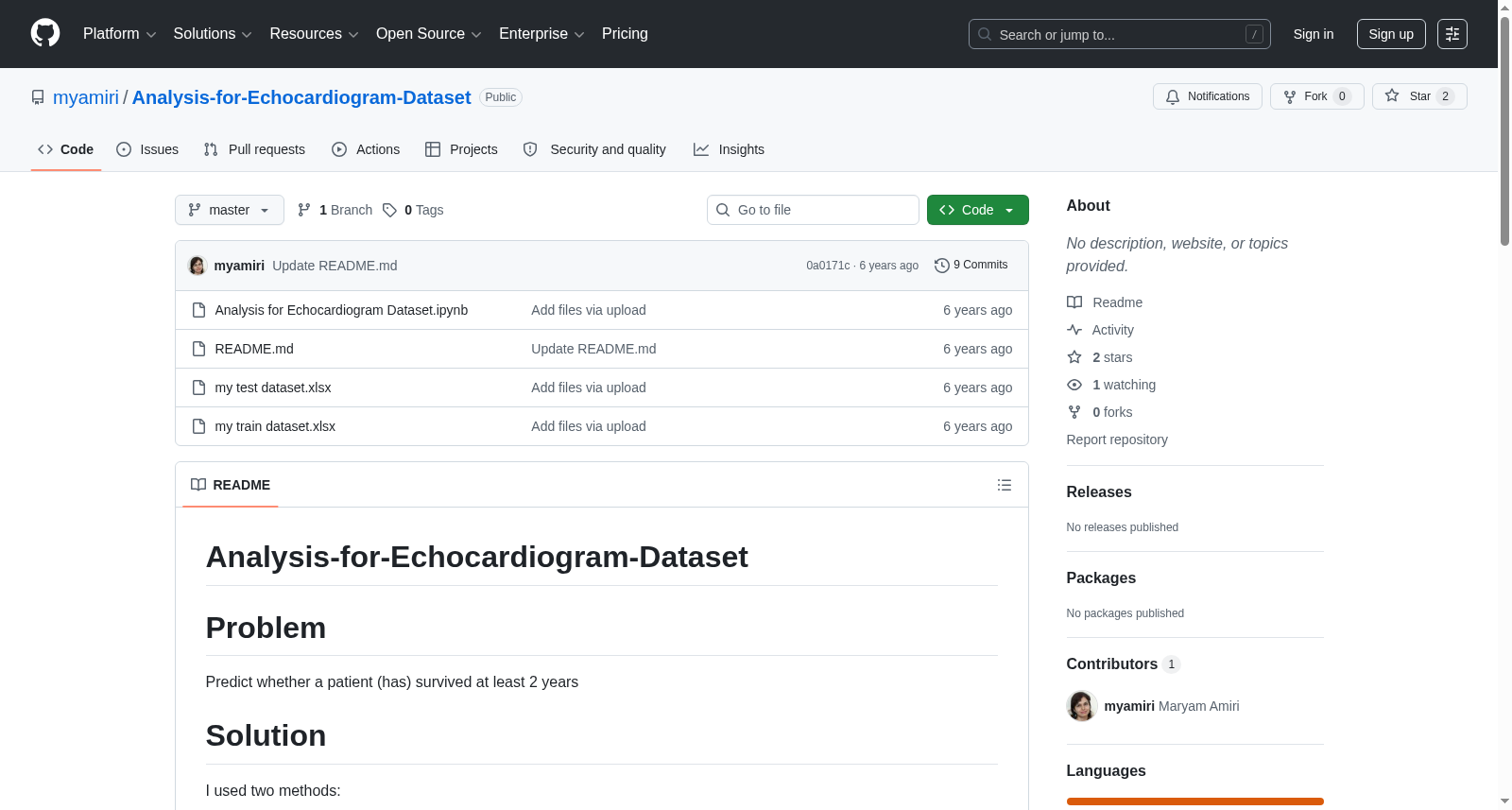
Task: Open the Analysis-for-Echocardiogram-Dataset repository link
Action: point(301,97)
